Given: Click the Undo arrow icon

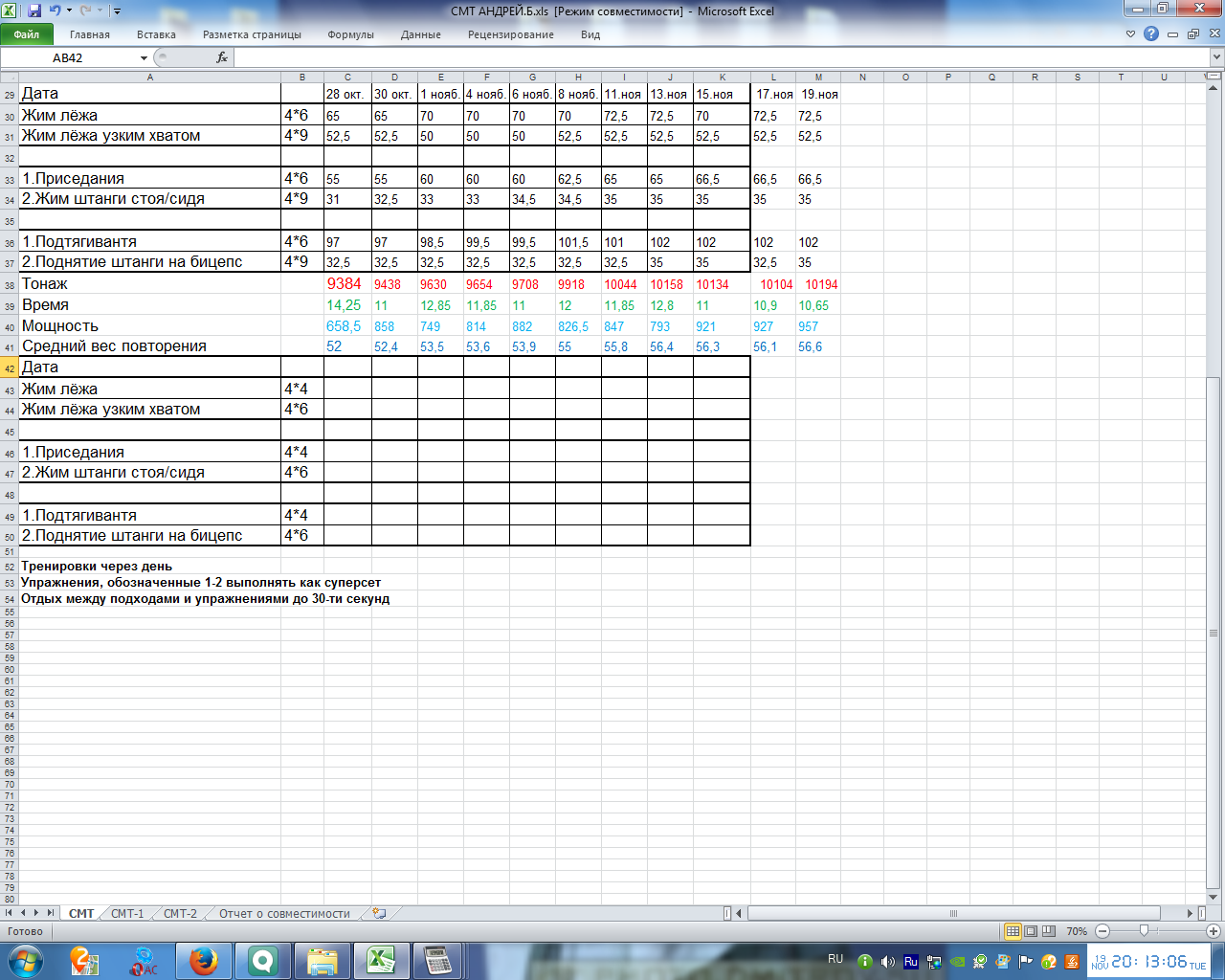Looking at the screenshot, I should (x=55, y=11).
